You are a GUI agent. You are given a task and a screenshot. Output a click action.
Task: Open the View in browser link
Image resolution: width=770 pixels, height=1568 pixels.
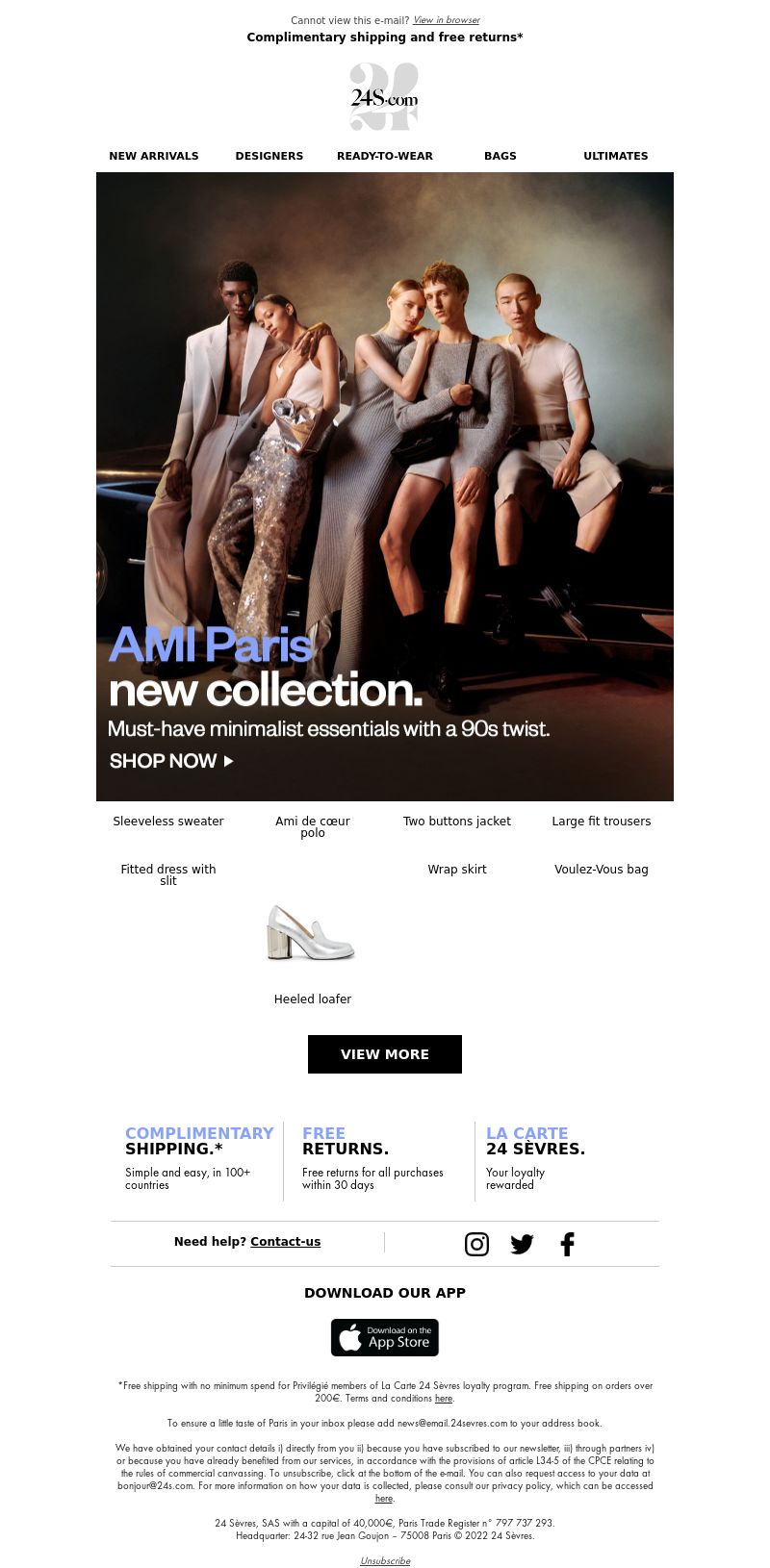click(447, 20)
